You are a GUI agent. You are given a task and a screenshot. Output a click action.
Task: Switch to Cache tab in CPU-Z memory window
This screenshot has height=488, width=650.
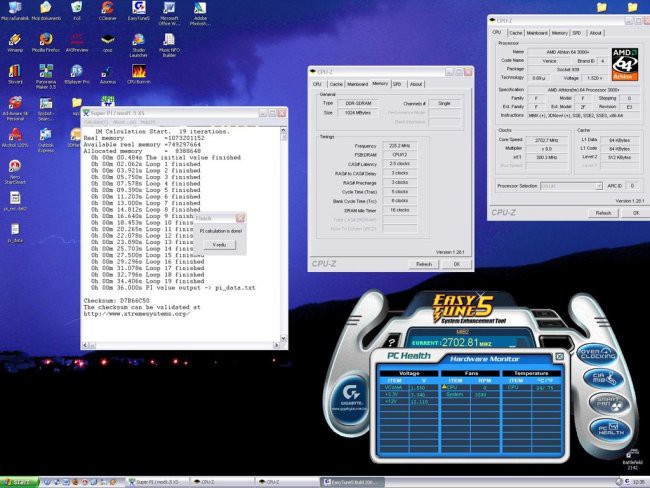(336, 84)
